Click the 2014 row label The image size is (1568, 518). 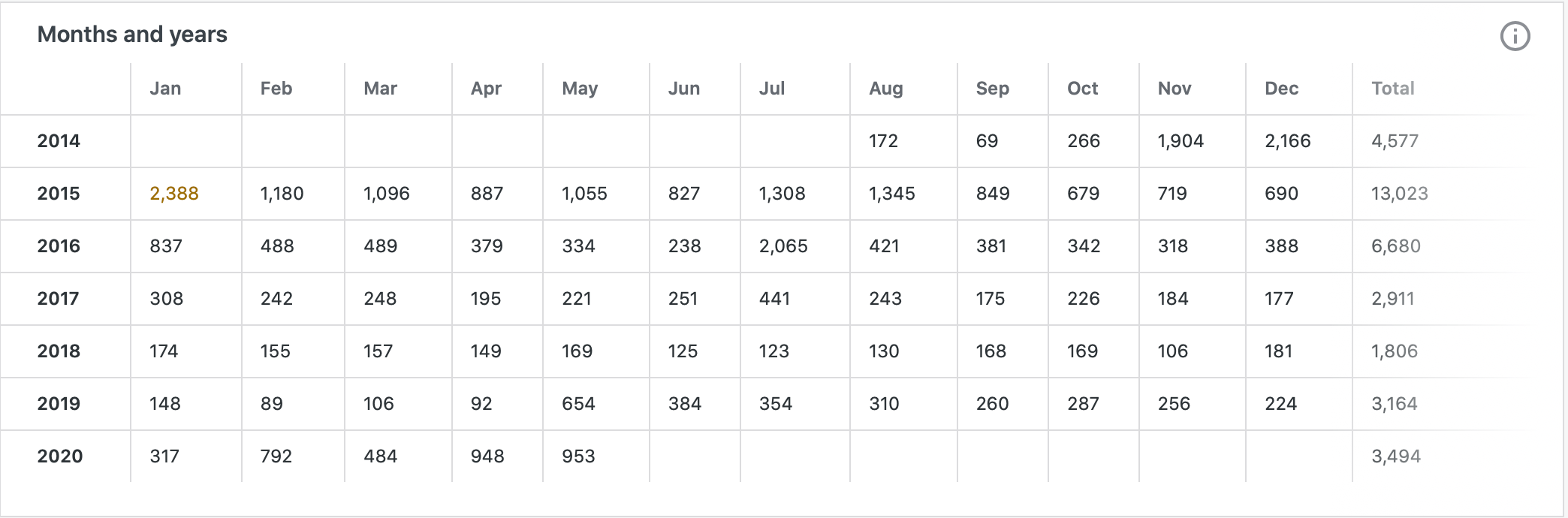tap(59, 141)
